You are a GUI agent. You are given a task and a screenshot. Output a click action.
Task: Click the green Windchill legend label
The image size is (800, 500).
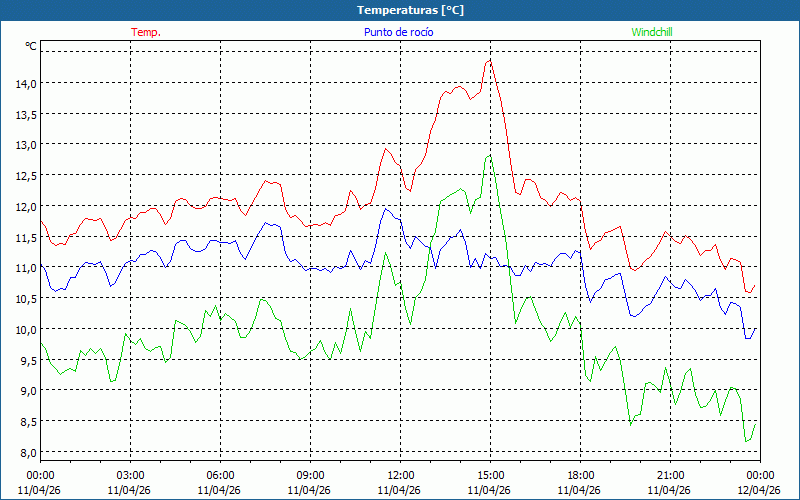point(652,32)
